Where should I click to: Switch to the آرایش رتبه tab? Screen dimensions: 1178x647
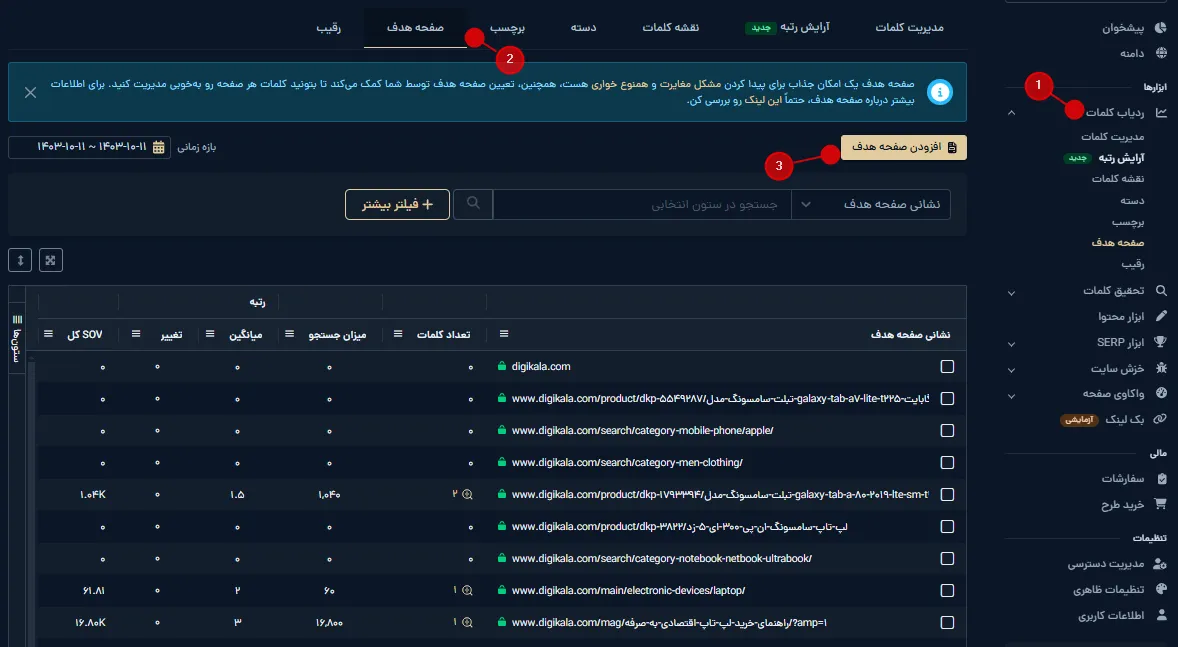pos(787,28)
